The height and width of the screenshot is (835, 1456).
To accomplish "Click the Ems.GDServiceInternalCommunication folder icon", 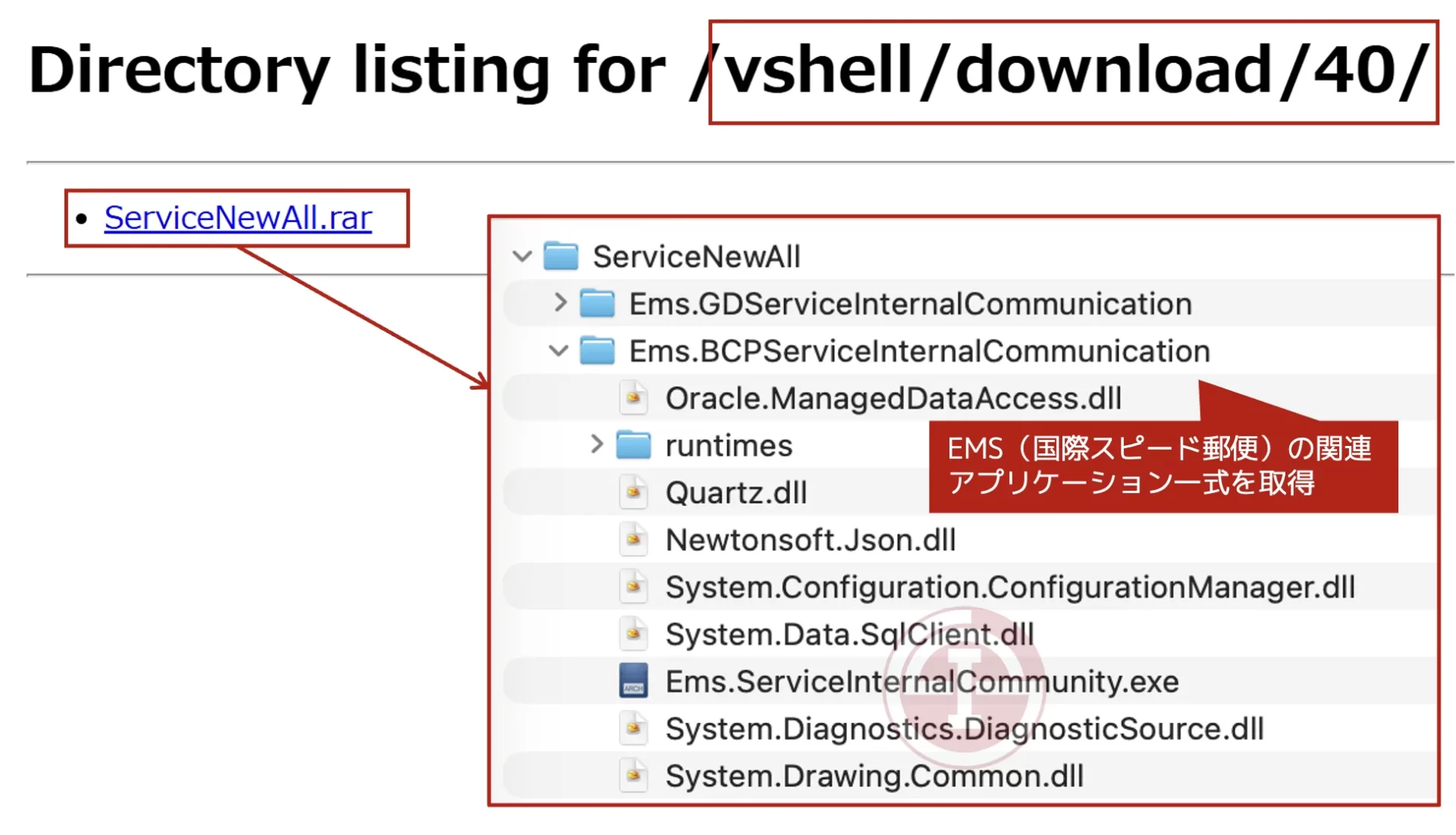I will [597, 303].
